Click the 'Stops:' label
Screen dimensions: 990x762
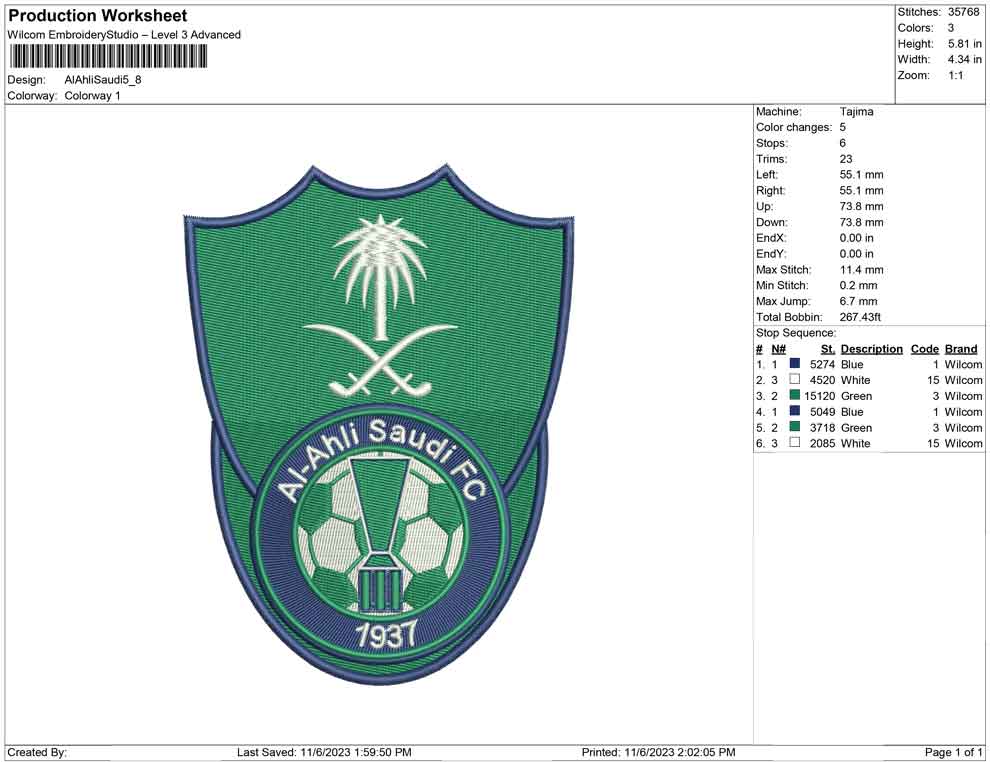772,143
